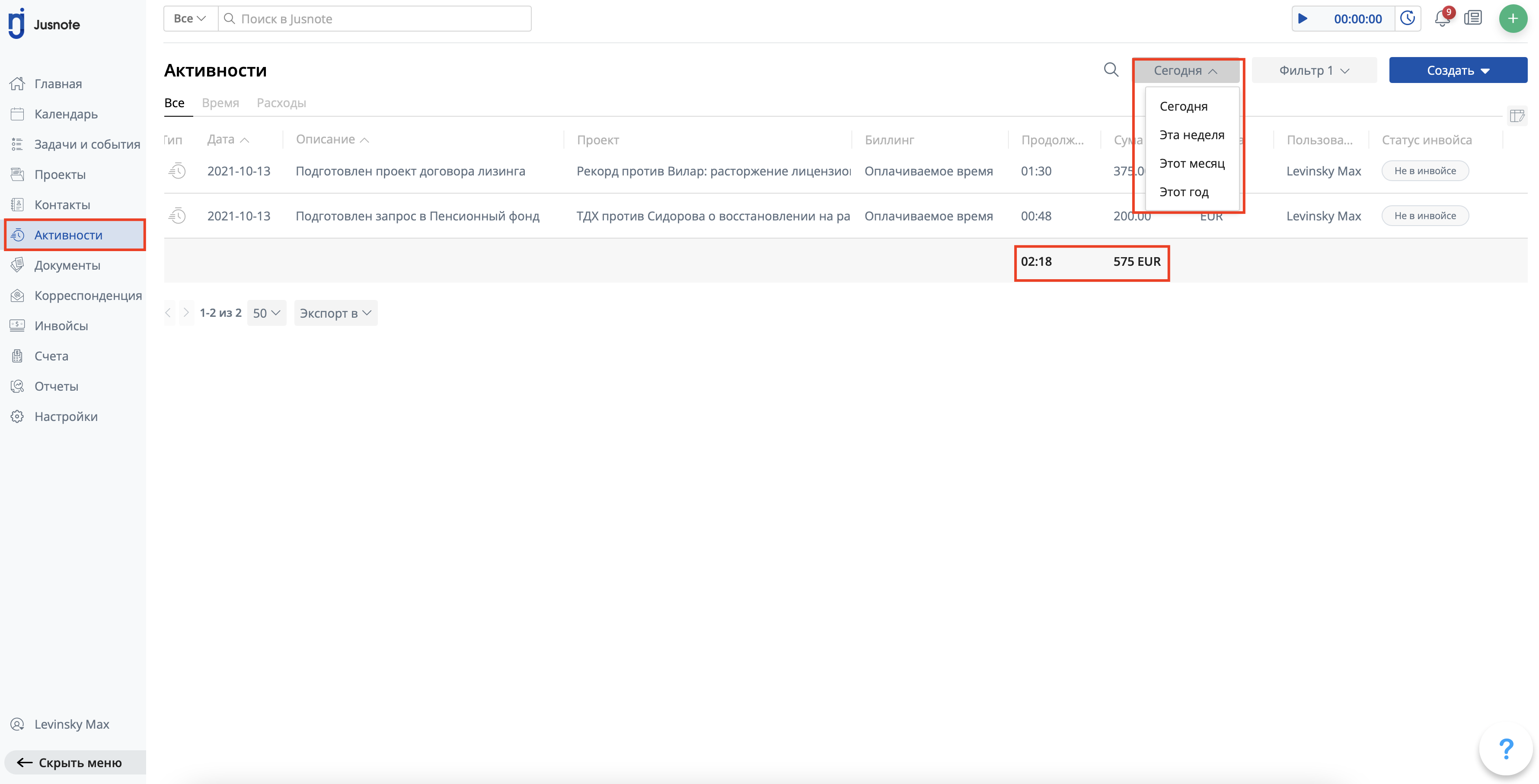The height and width of the screenshot is (784, 1539).
Task: Switch to the Все tab
Action: point(175,103)
